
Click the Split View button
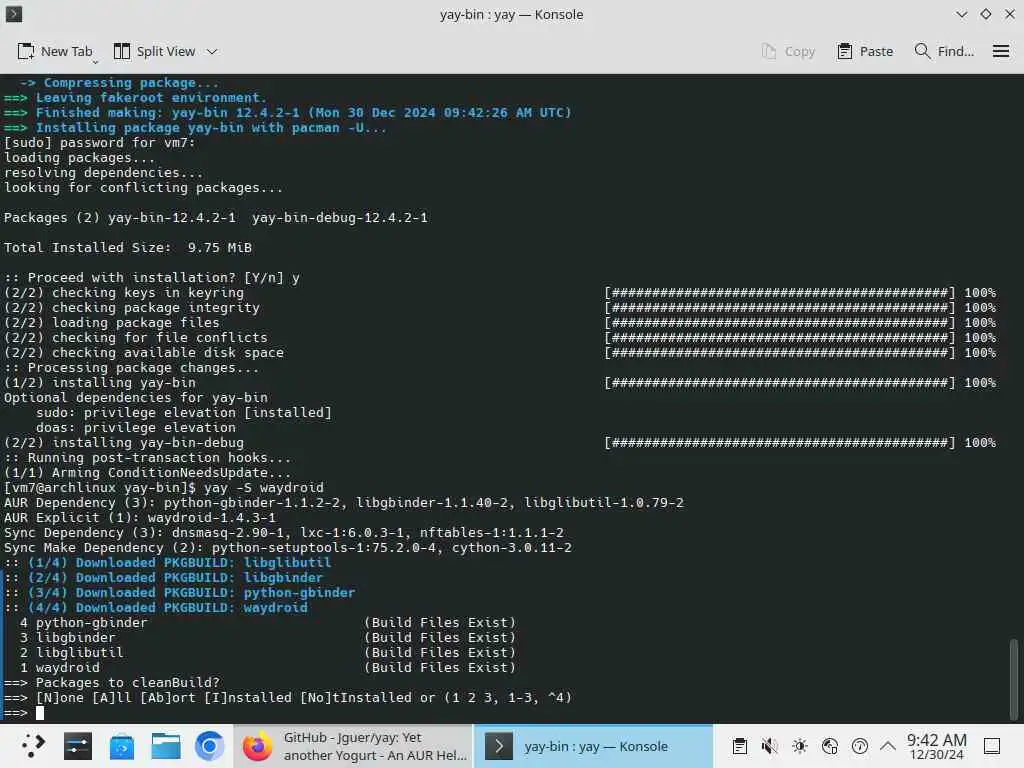pos(154,51)
